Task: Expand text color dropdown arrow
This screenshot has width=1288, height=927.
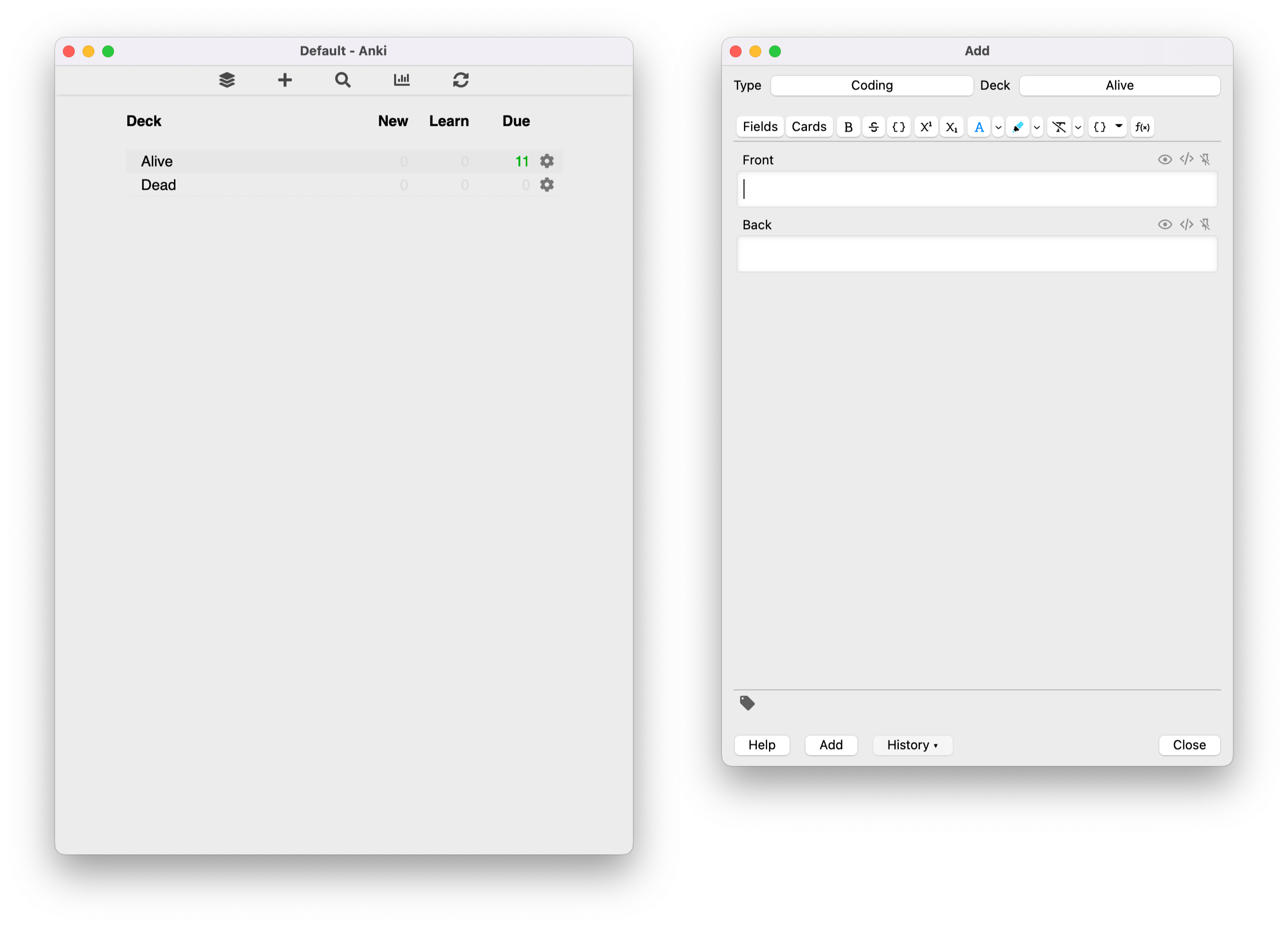Action: point(998,127)
